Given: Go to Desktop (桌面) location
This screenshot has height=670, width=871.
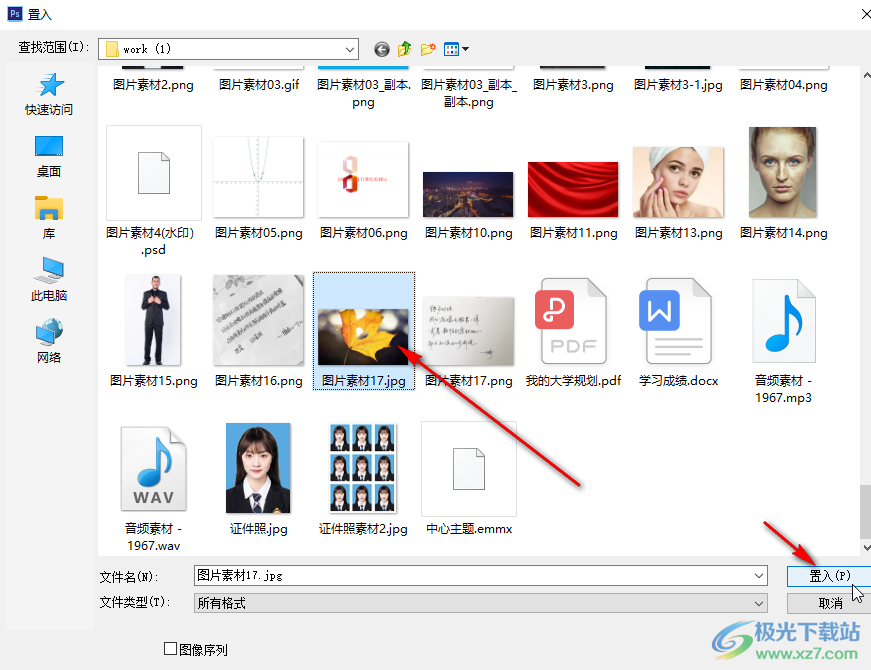Looking at the screenshot, I should [49, 156].
